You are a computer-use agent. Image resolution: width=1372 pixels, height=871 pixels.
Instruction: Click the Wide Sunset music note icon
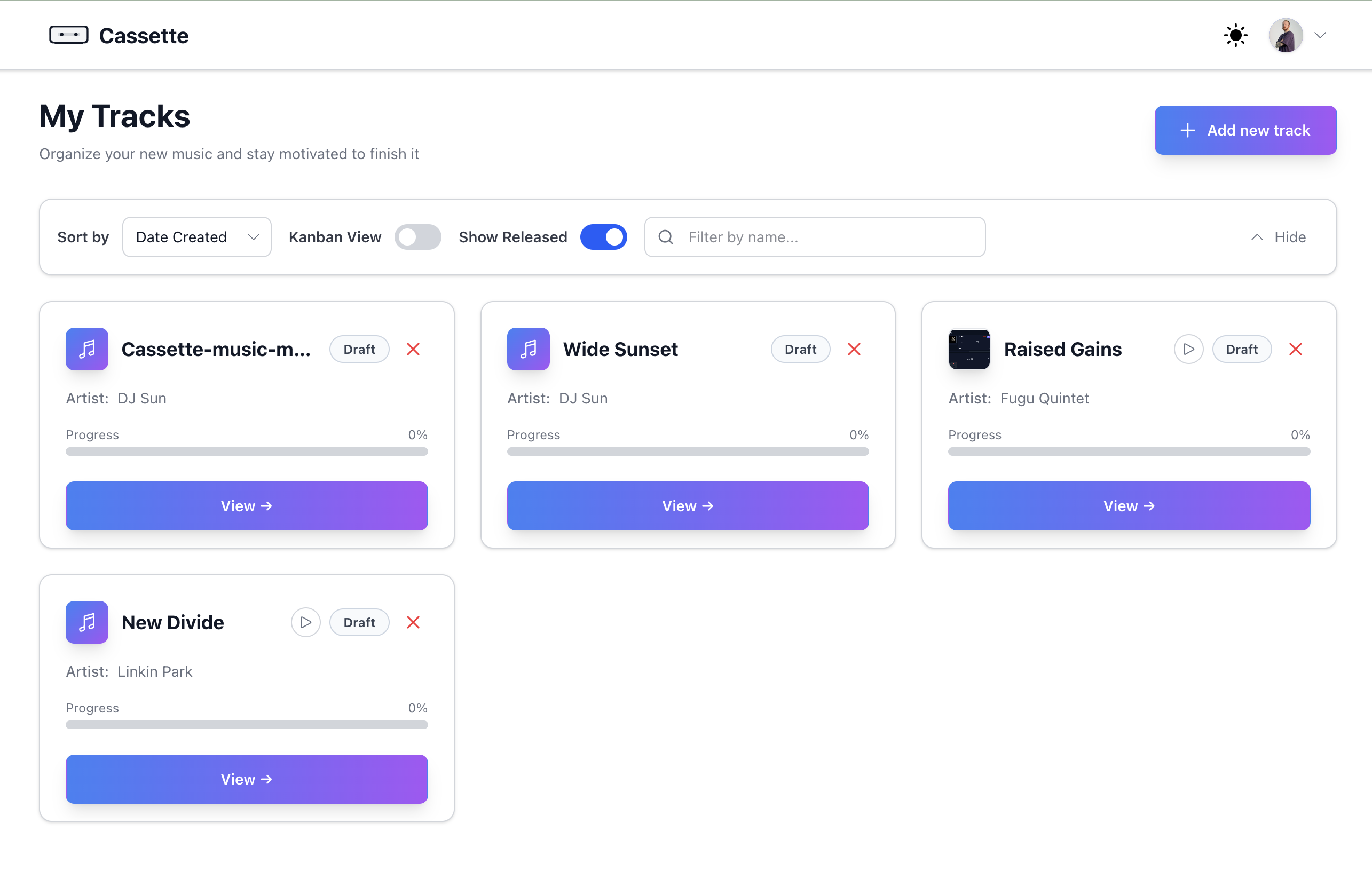click(x=528, y=349)
